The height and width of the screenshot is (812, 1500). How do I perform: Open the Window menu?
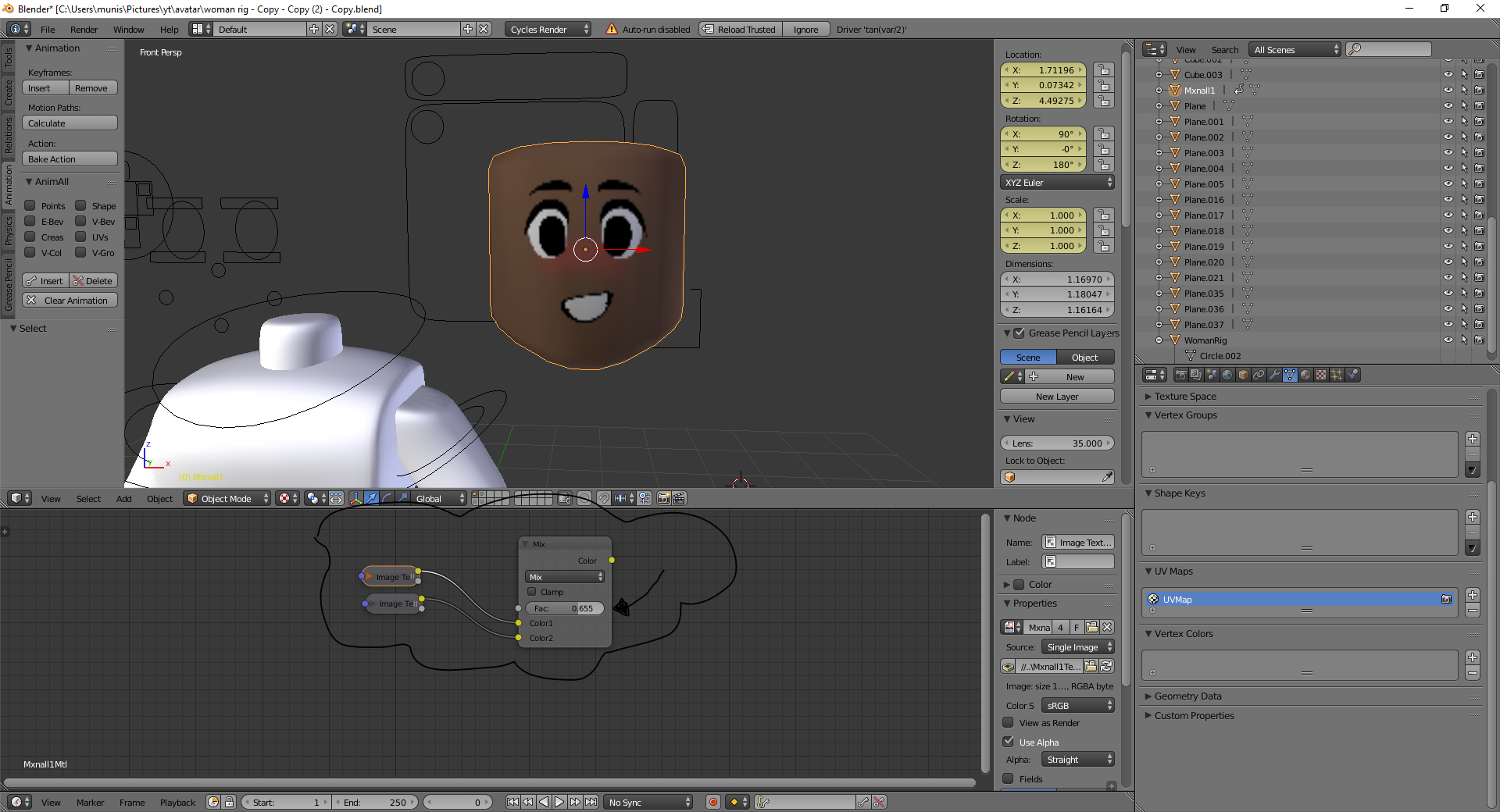[x=128, y=30]
